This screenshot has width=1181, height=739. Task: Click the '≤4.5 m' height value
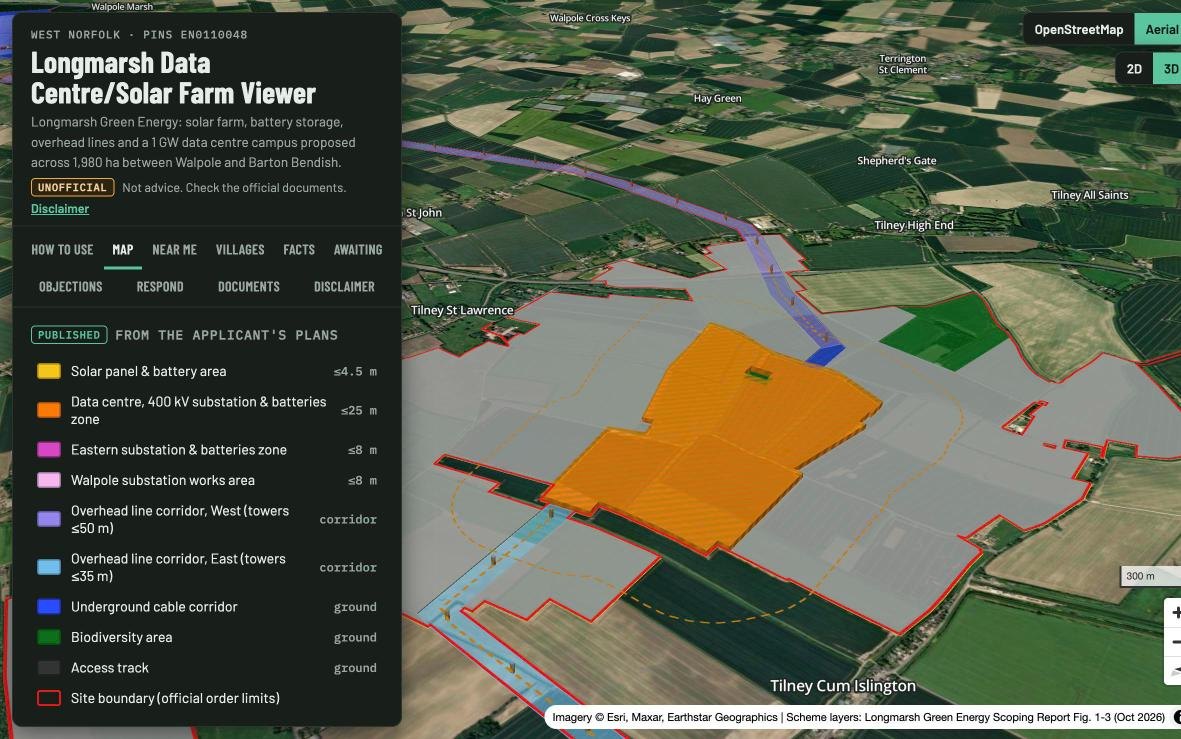(356, 371)
